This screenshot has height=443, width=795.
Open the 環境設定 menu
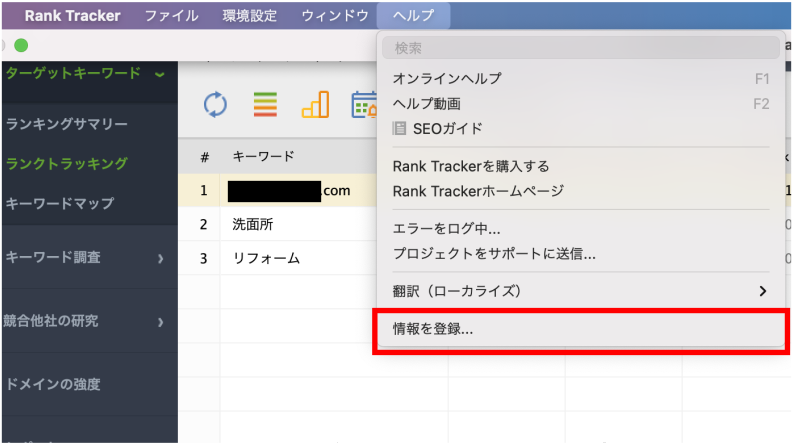pyautogui.click(x=249, y=15)
